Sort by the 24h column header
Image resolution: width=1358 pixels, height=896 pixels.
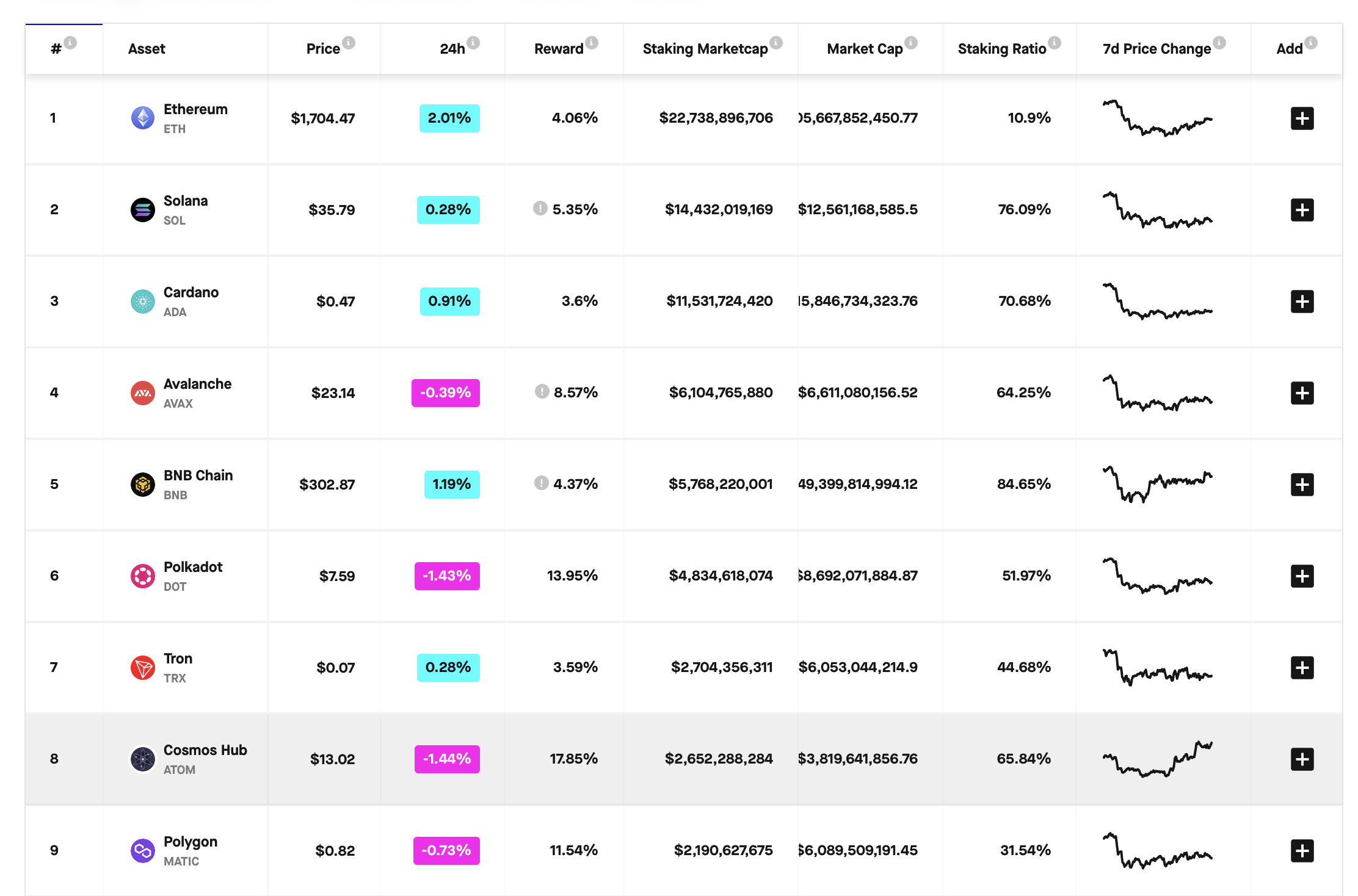coord(452,49)
